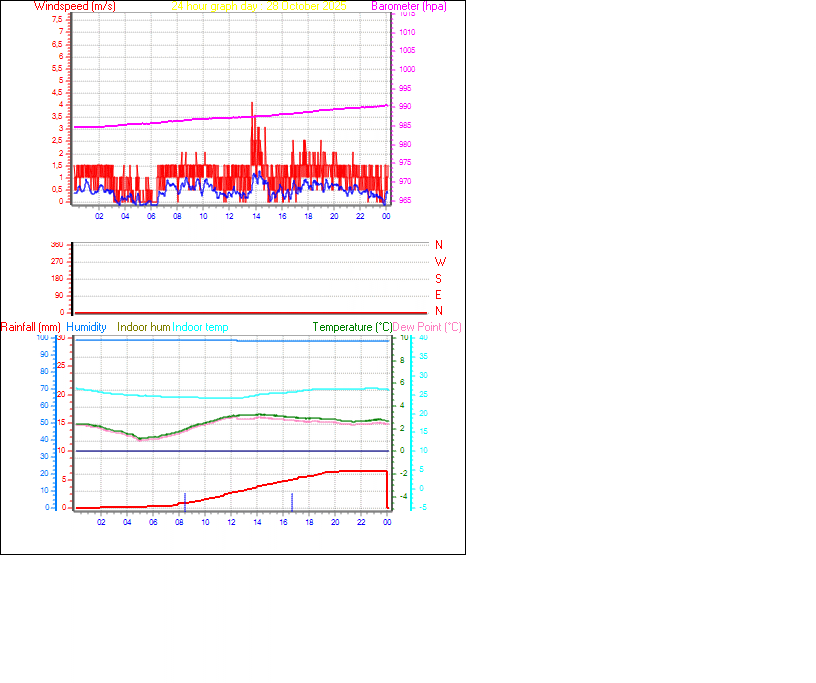The image size is (816, 683).
Task: Click the Windspeed (m/s) legend label
Action: click(75, 6)
